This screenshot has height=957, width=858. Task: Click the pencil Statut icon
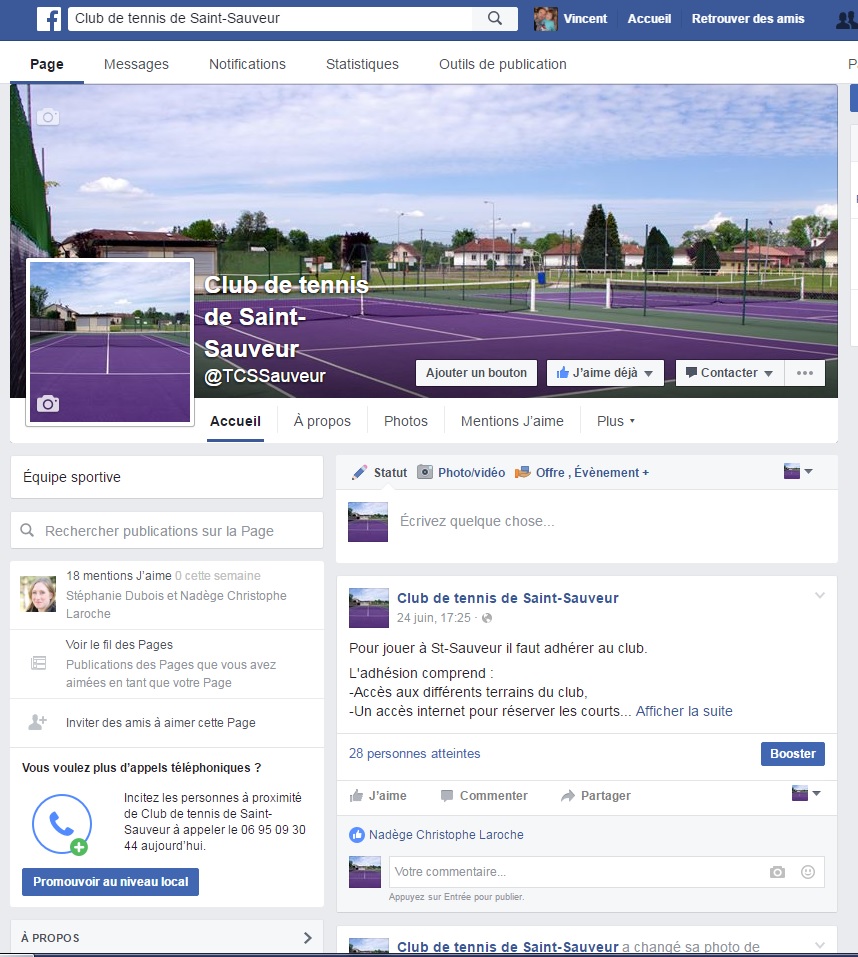[x=360, y=472]
